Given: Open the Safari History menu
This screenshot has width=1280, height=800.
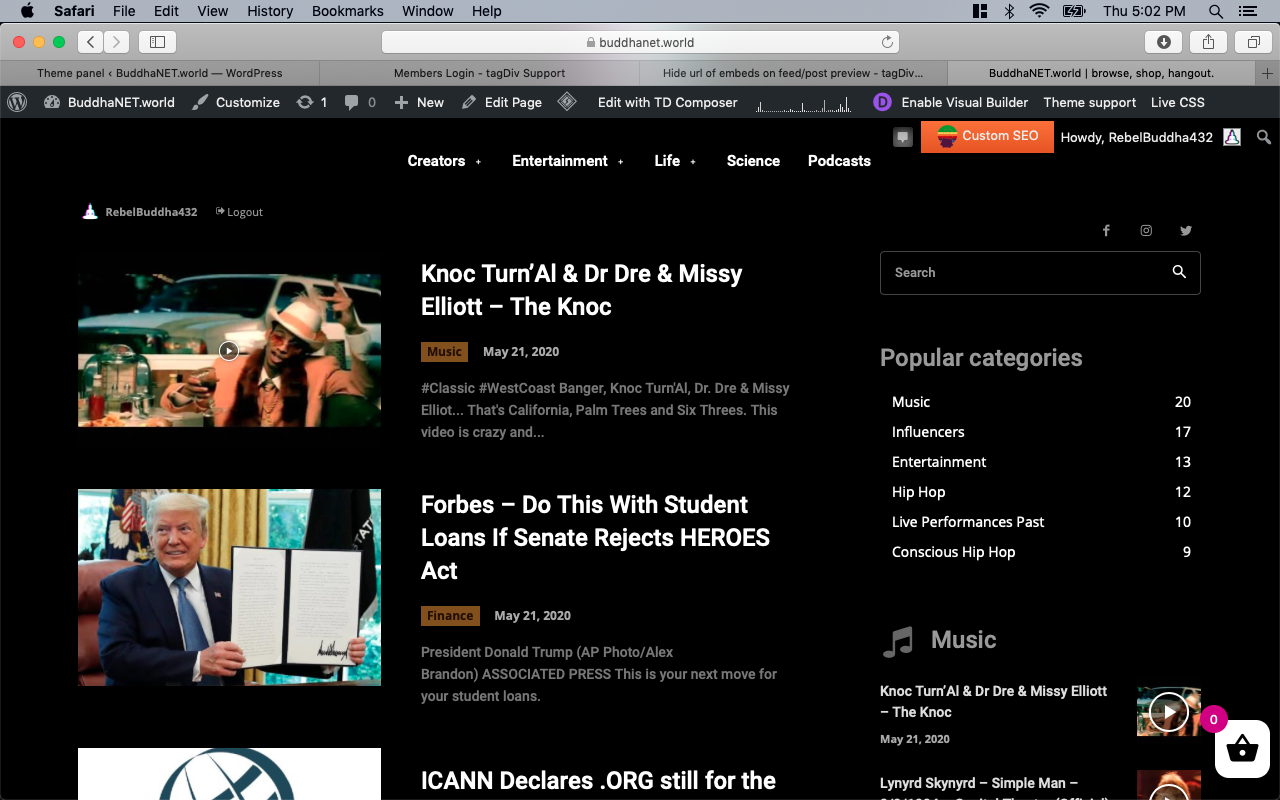Looking at the screenshot, I should tap(270, 11).
